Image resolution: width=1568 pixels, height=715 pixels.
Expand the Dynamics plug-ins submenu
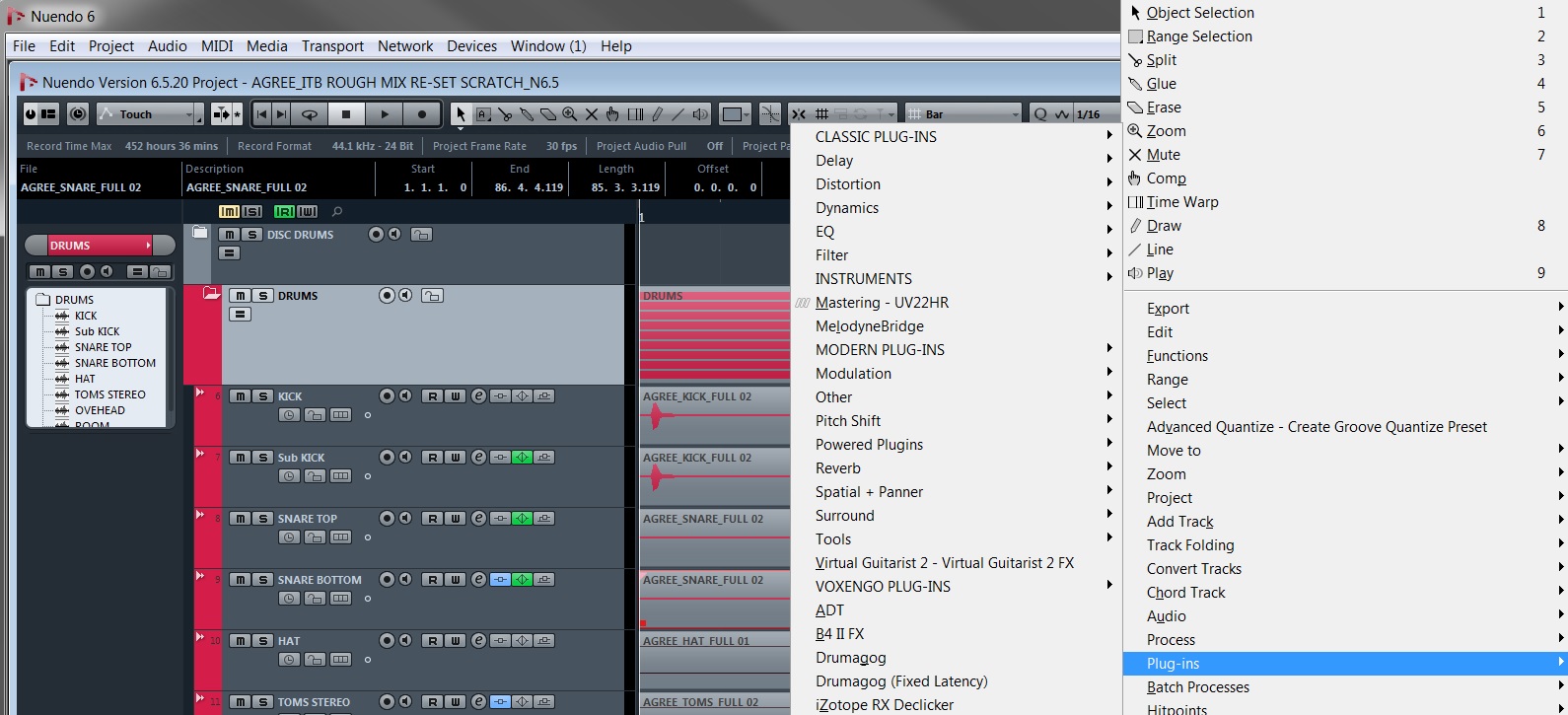click(956, 208)
